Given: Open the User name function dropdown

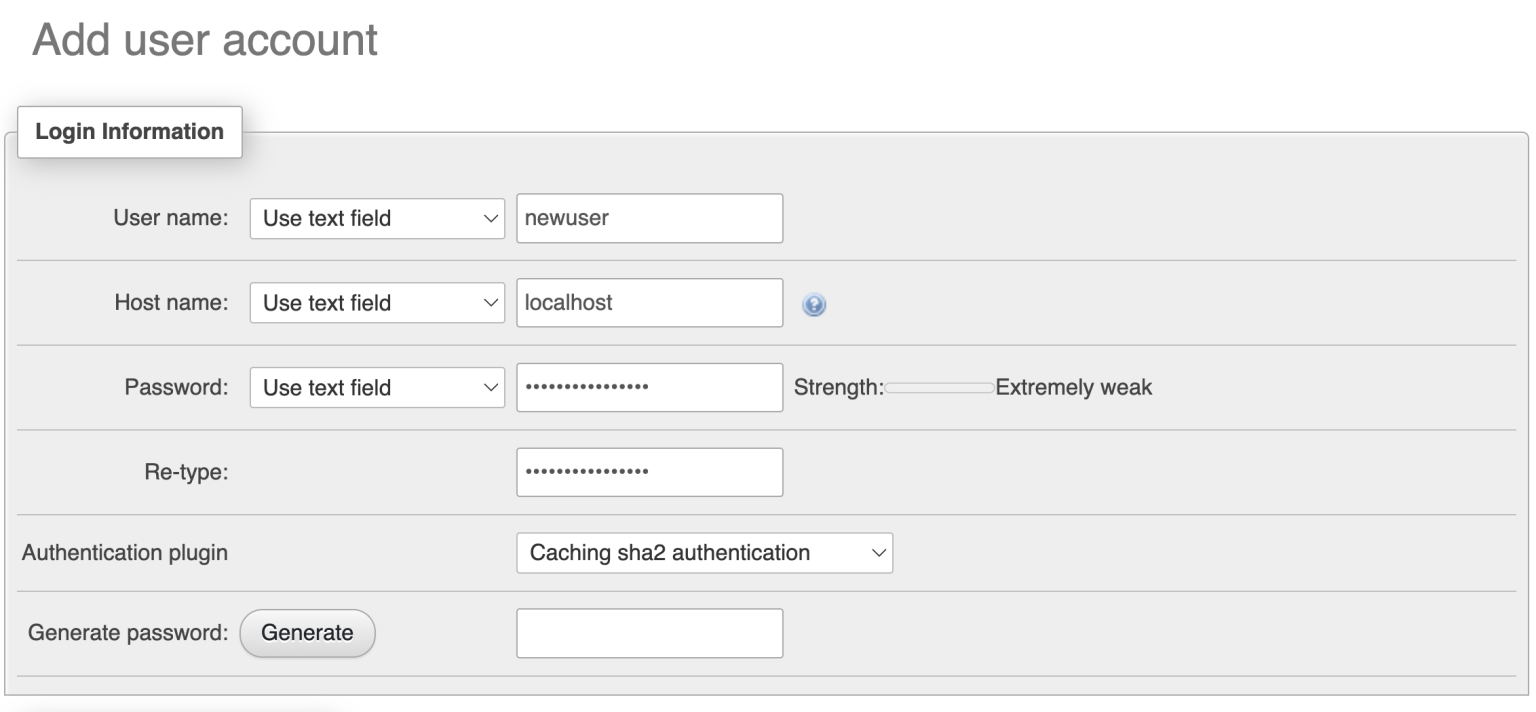Looking at the screenshot, I should (x=376, y=218).
